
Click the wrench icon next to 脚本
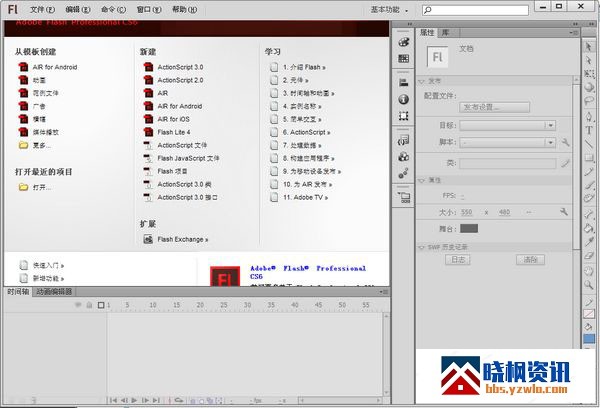[565, 142]
